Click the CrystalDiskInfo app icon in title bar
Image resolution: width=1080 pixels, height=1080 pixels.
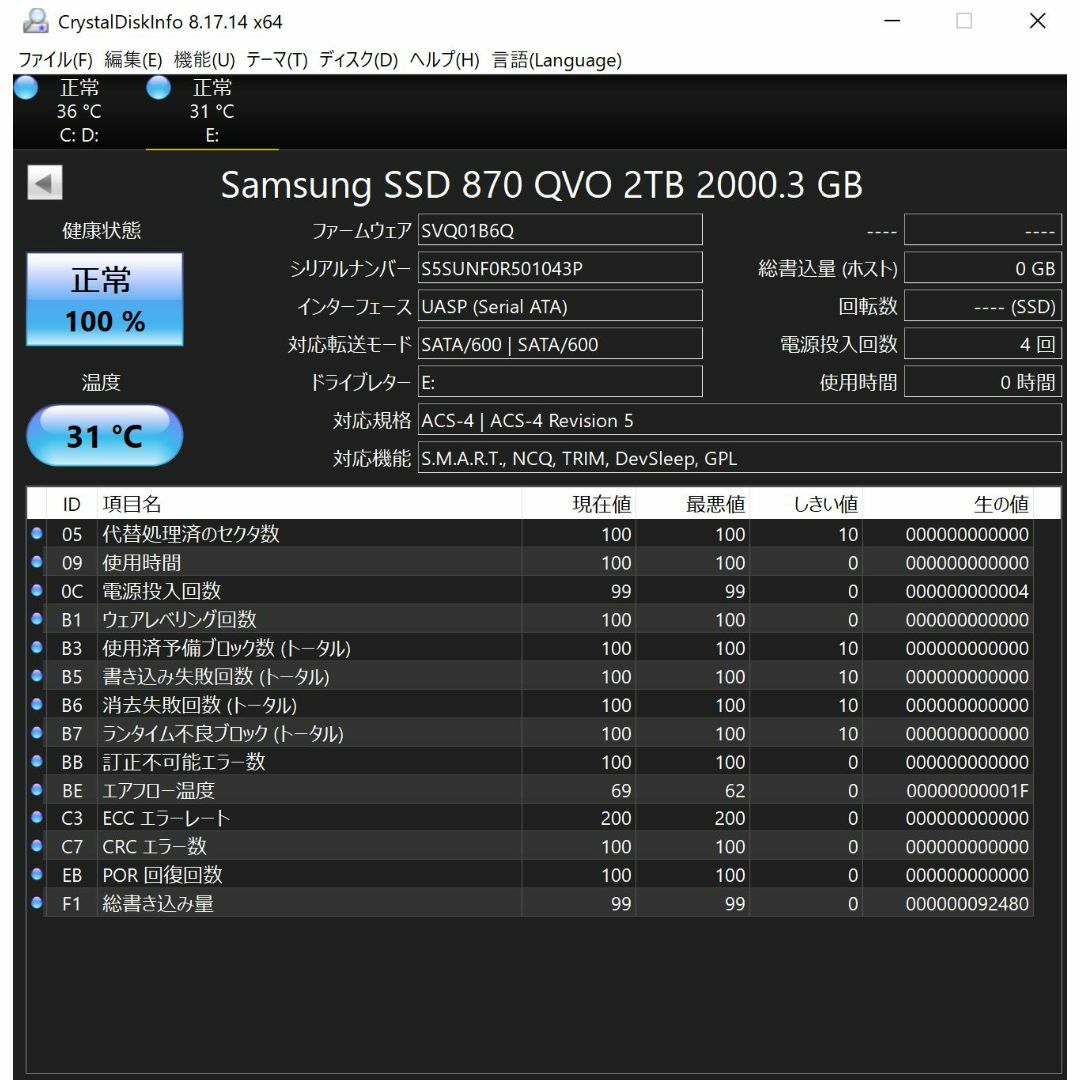point(35,21)
